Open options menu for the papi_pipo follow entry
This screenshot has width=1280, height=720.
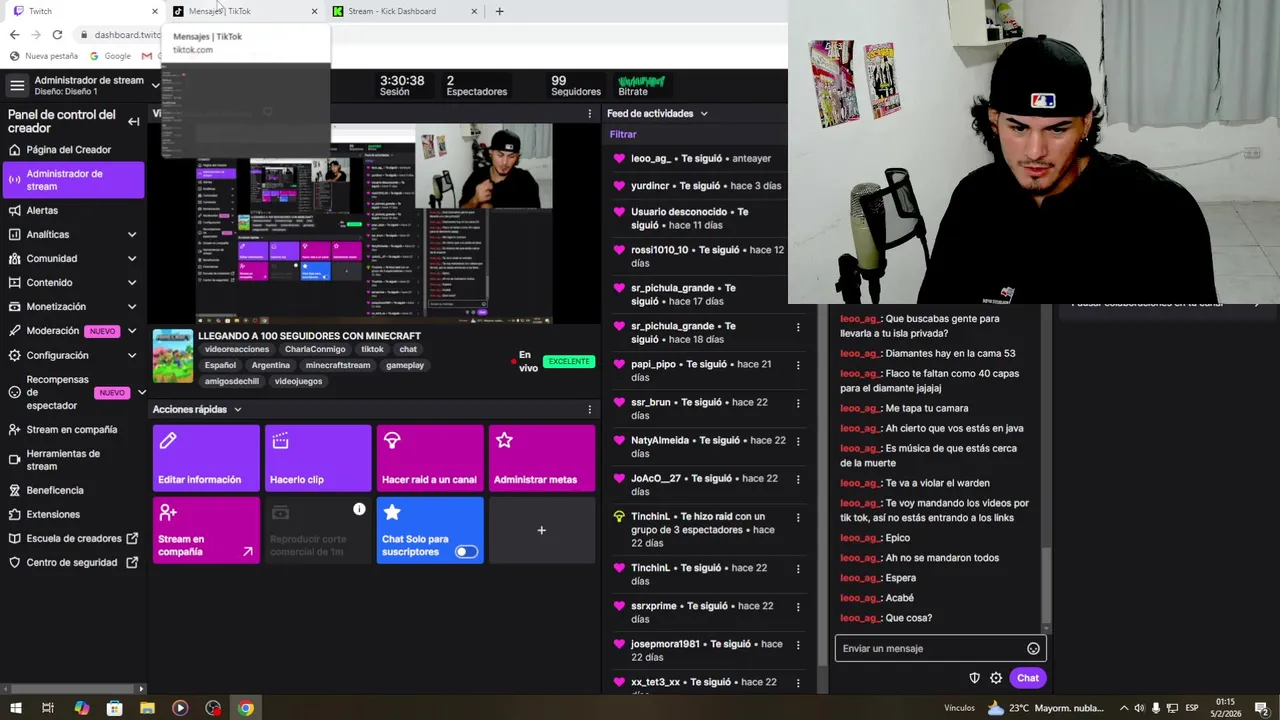coord(798,365)
